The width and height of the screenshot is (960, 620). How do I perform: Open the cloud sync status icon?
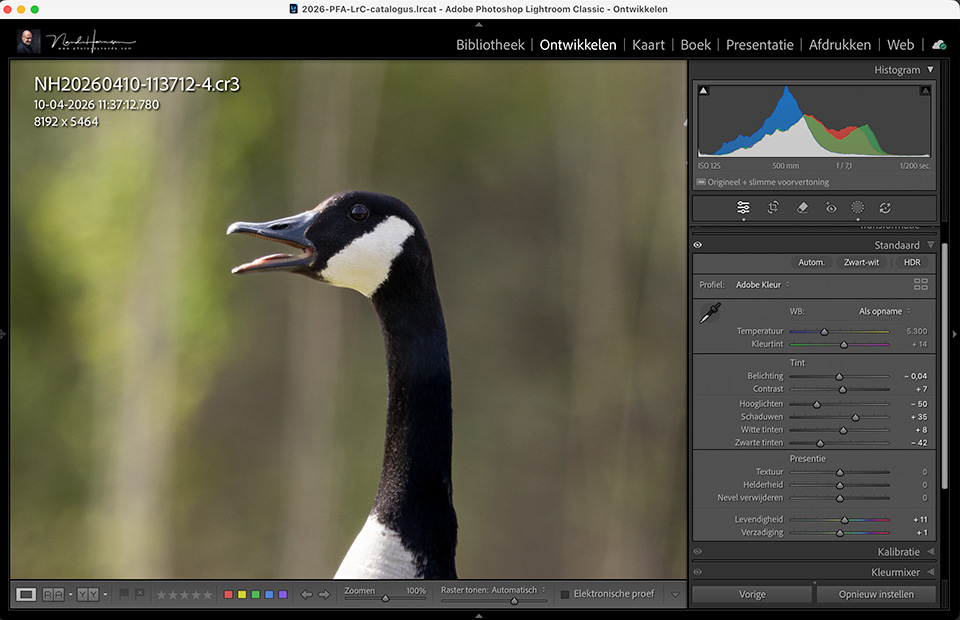(939, 45)
